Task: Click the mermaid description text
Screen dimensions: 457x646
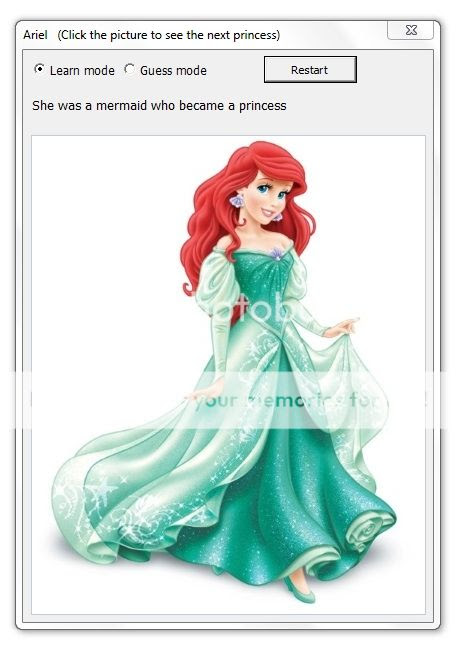Action: 159,106
